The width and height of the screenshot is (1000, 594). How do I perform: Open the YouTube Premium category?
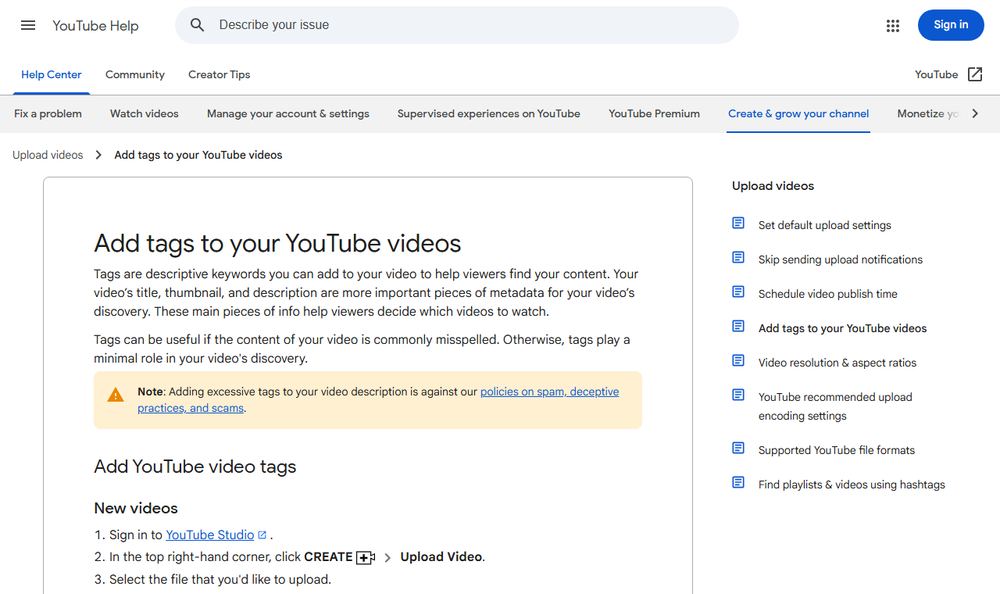(x=654, y=114)
